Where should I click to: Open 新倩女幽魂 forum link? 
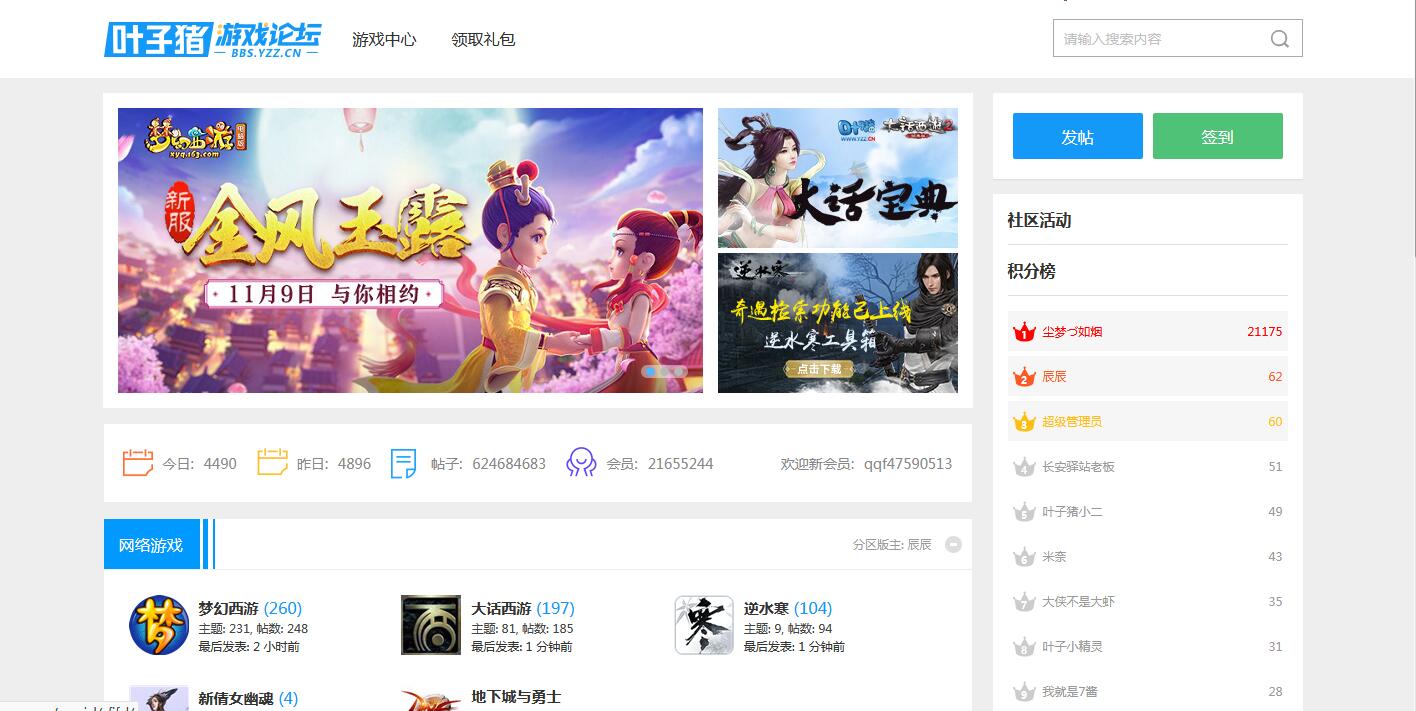coord(236,698)
